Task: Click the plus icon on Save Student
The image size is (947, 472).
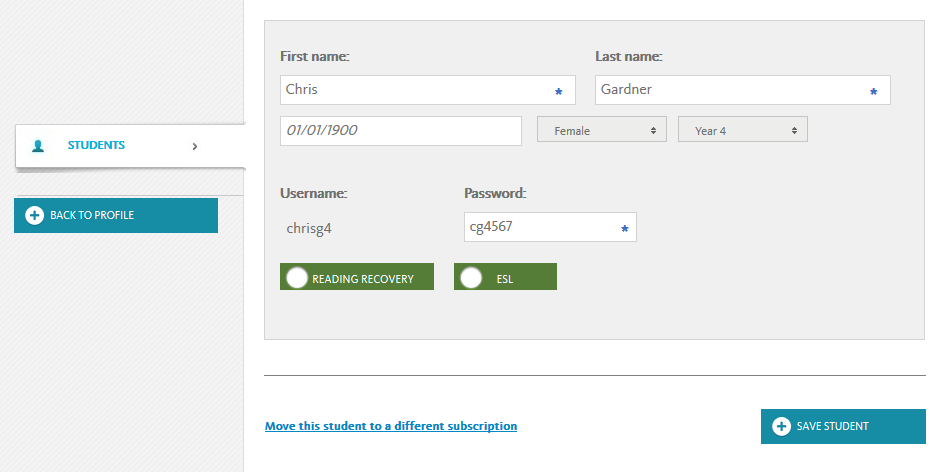Action: point(781,426)
